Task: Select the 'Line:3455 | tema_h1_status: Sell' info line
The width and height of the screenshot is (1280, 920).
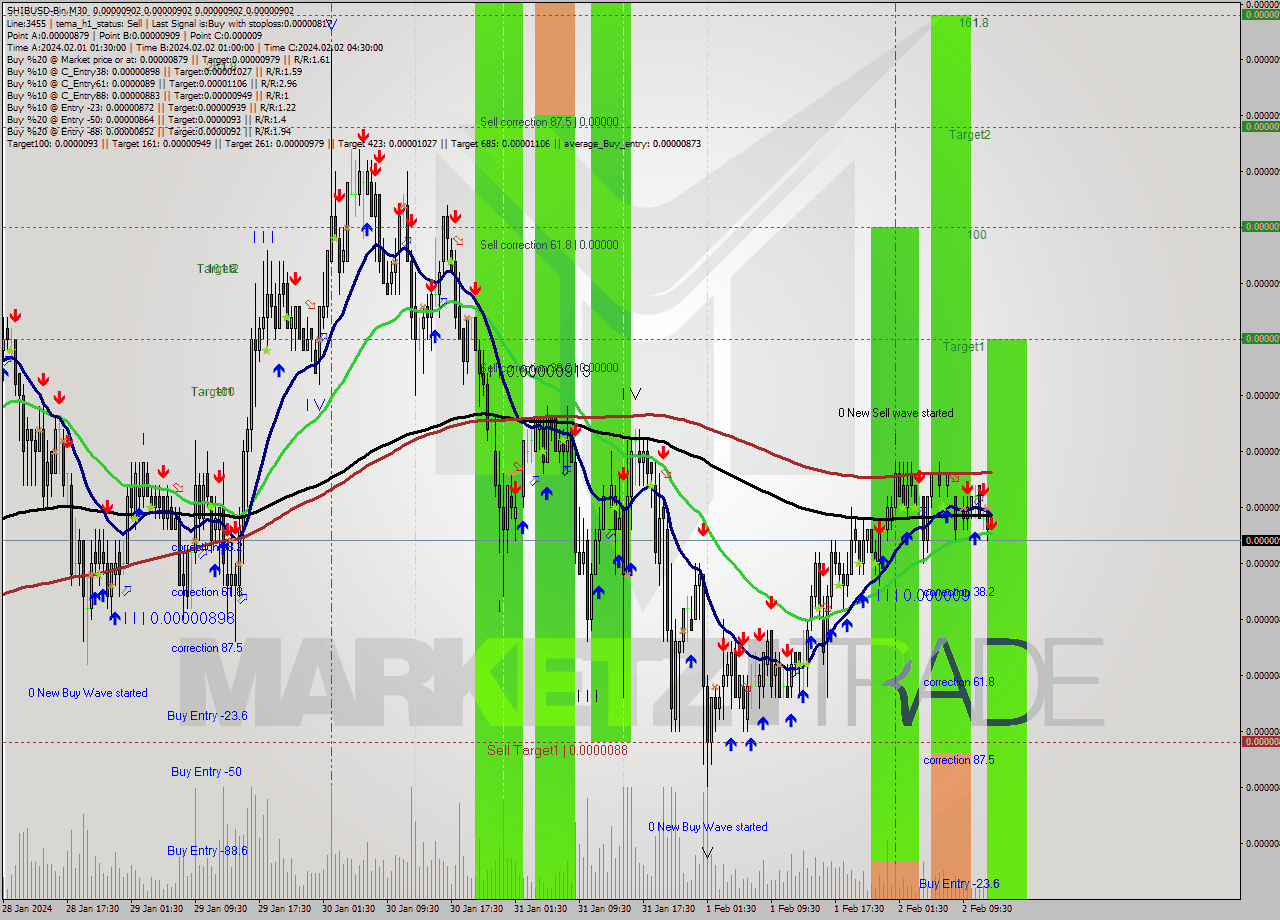Action: 170,23
